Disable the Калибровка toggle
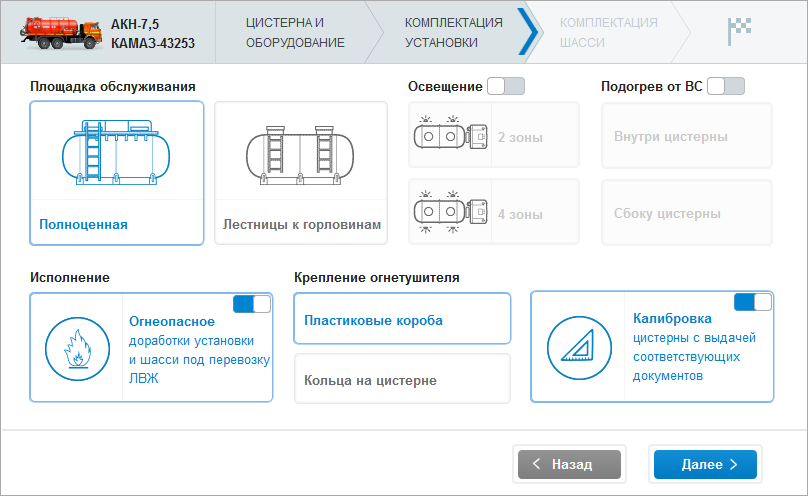The width and height of the screenshot is (808, 496). click(752, 302)
